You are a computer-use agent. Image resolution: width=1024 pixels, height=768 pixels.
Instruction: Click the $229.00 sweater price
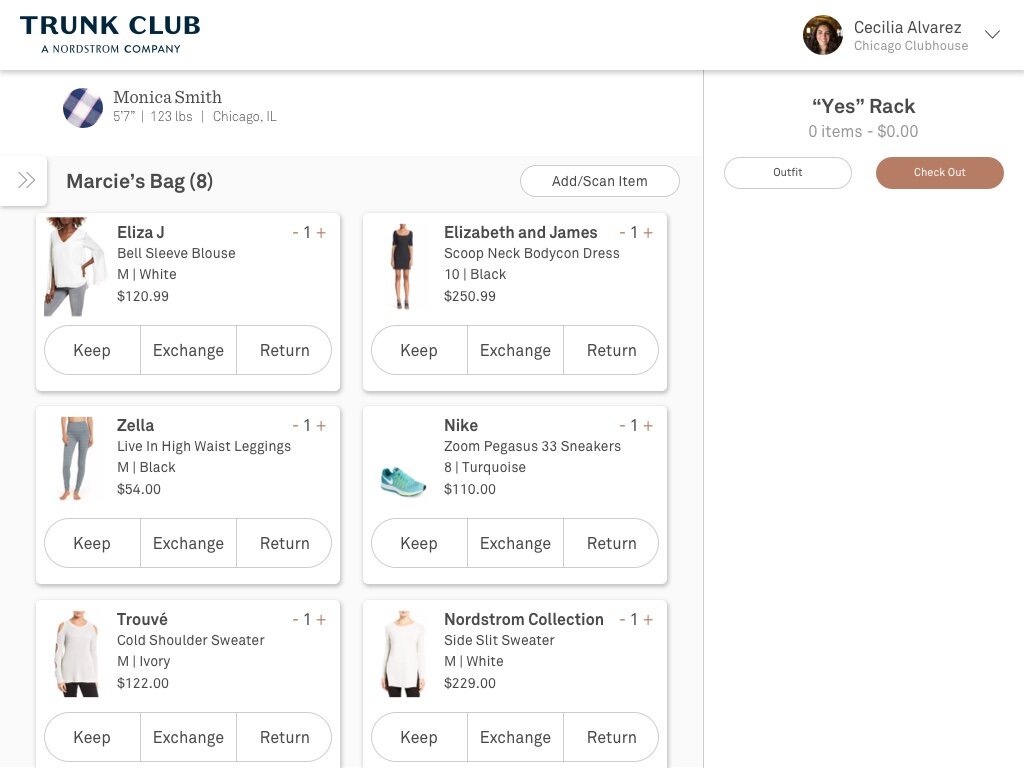[470, 683]
